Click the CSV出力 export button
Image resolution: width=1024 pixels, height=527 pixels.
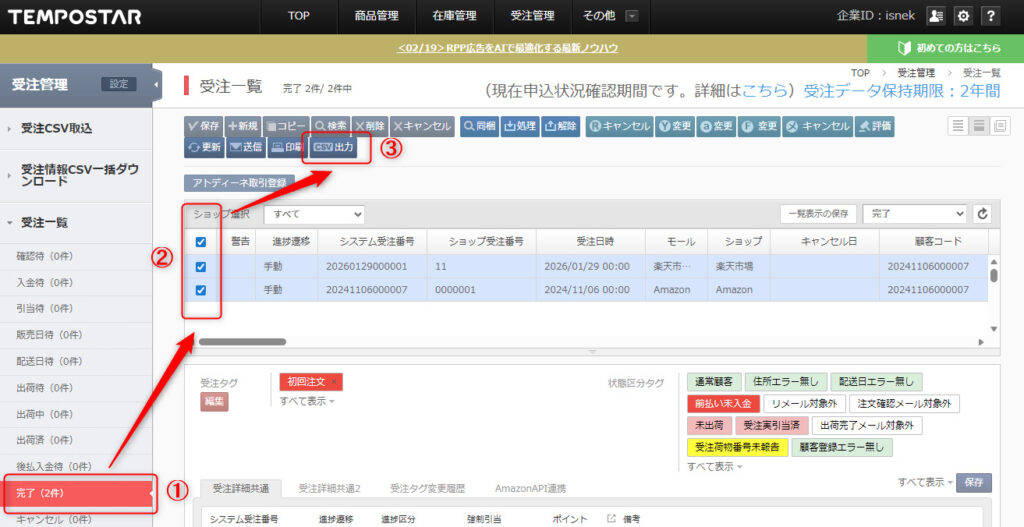tap(335, 147)
